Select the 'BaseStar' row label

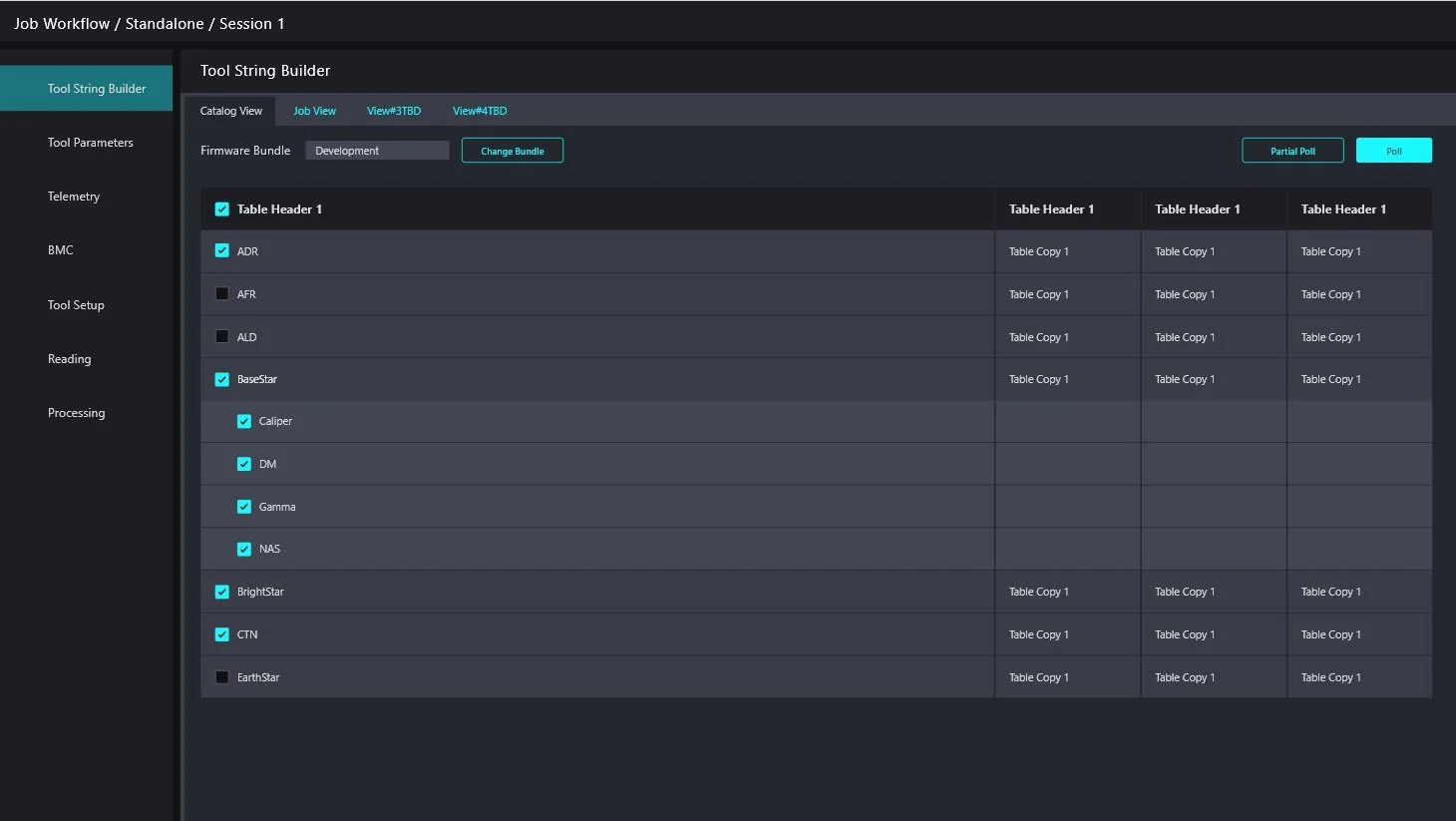pos(257,379)
